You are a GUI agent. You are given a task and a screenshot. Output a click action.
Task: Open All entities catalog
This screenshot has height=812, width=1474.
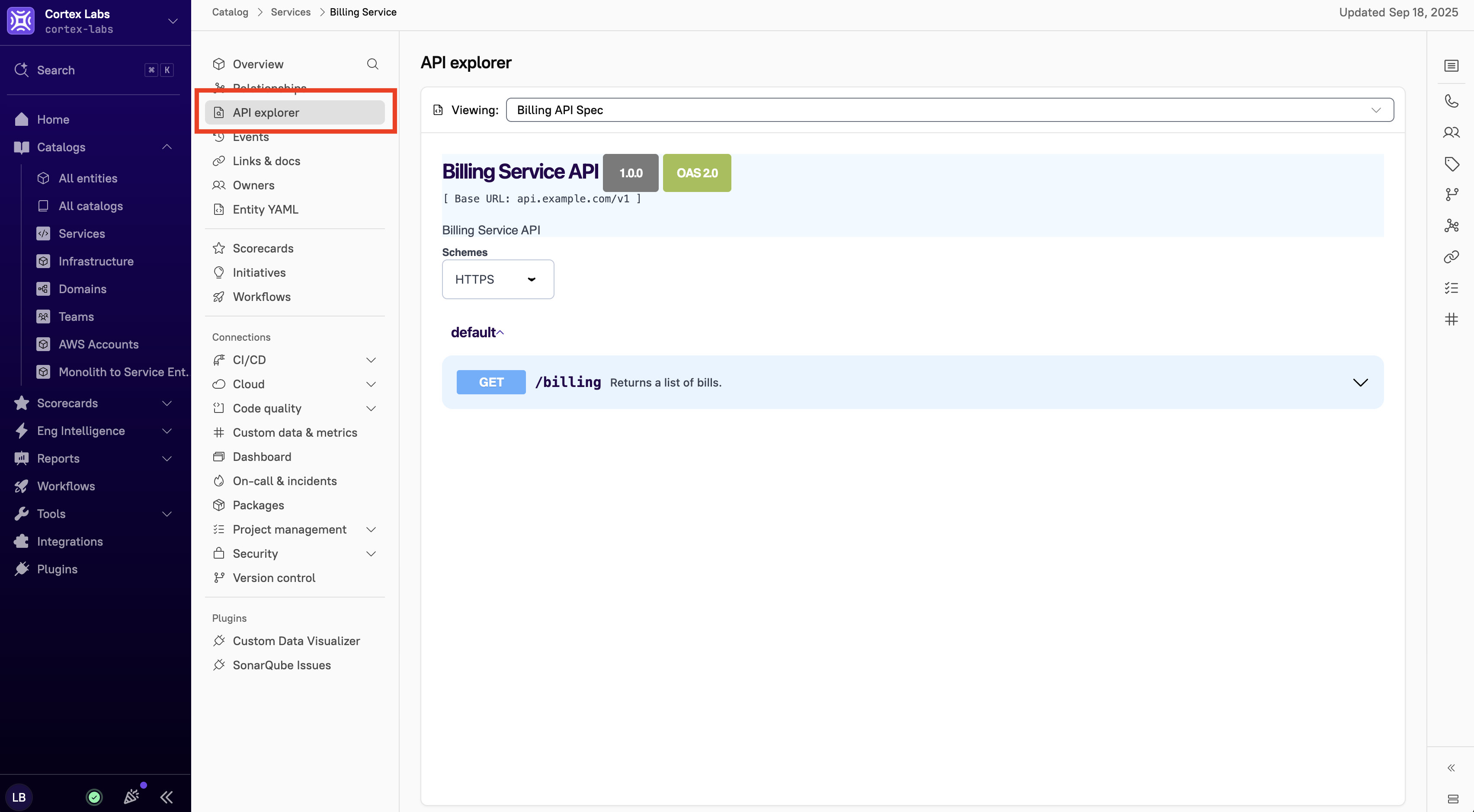point(87,178)
